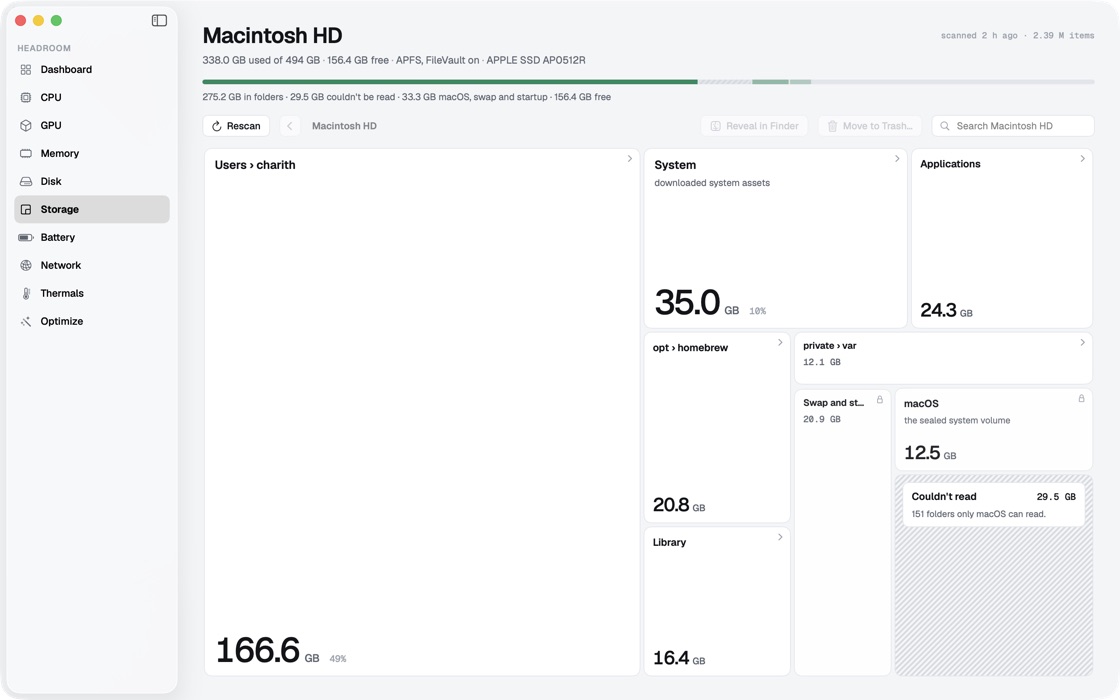Click the lock icon on Swap tile

pyautogui.click(x=880, y=400)
